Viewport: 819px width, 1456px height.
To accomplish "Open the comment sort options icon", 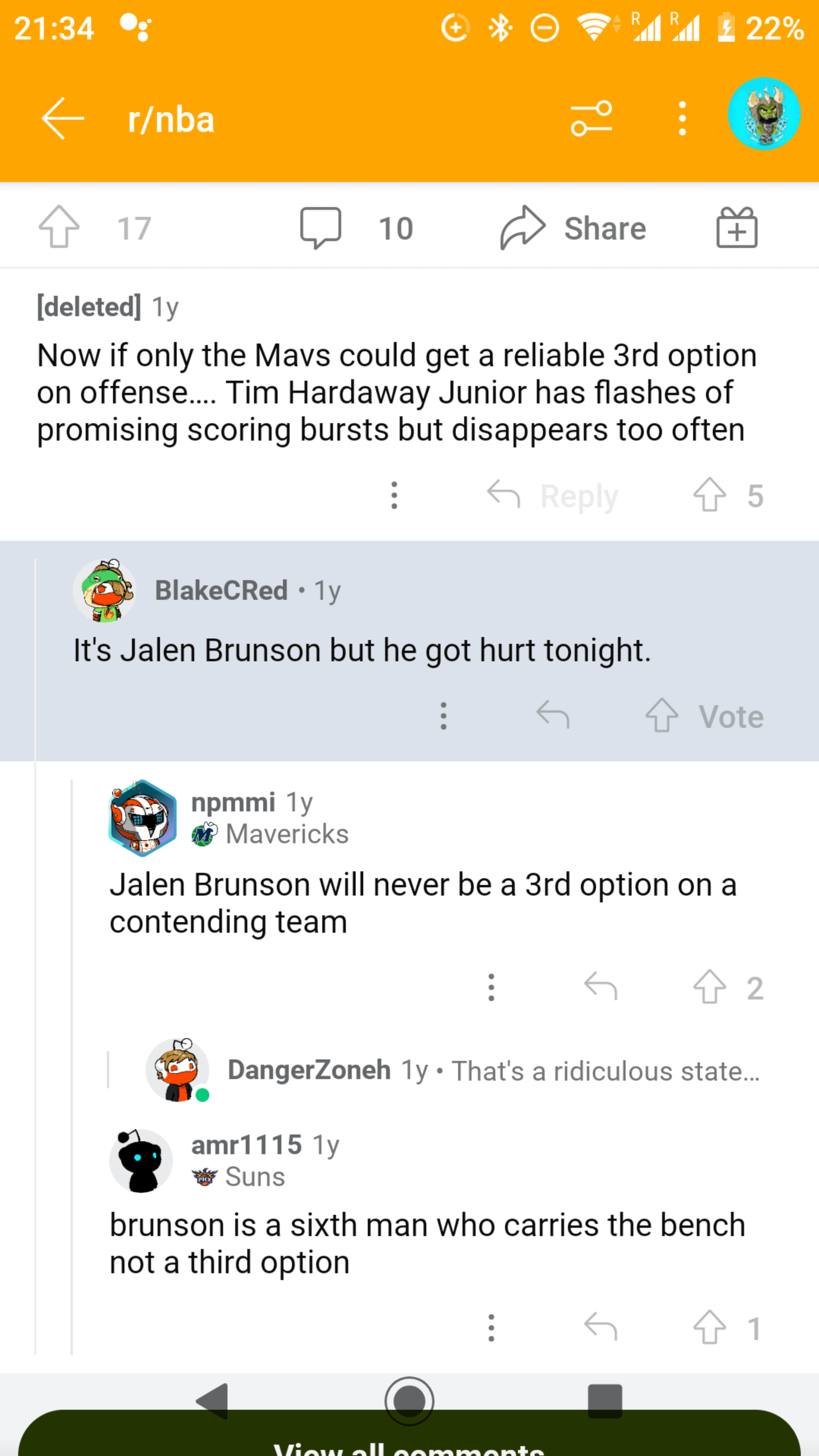I will 591,119.
